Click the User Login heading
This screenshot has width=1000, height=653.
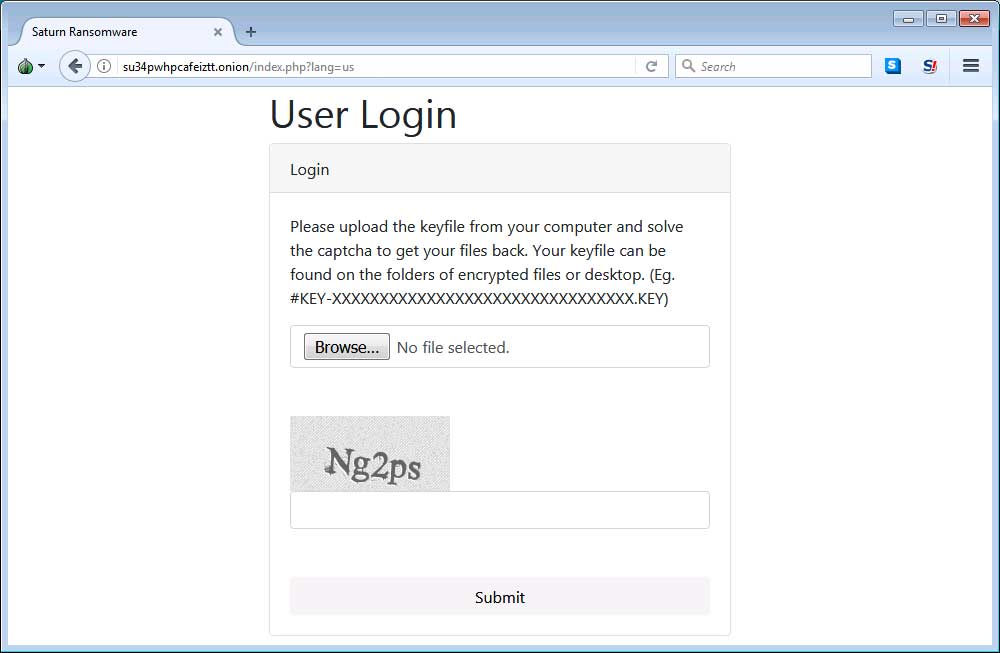click(x=363, y=115)
